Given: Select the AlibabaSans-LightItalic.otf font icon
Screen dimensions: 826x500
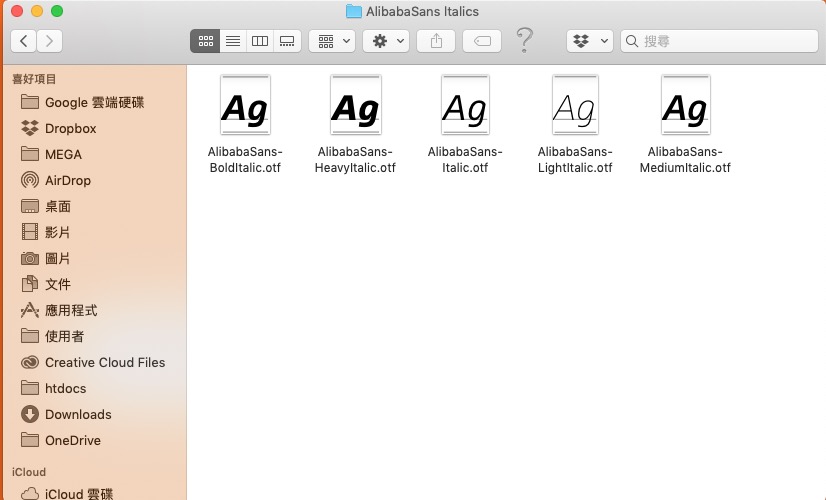Looking at the screenshot, I should coord(575,105).
